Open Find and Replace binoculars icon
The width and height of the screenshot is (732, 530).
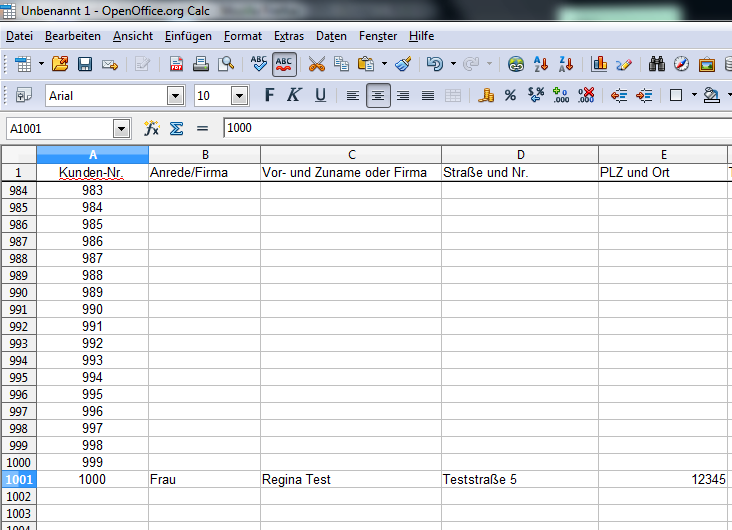(656, 64)
